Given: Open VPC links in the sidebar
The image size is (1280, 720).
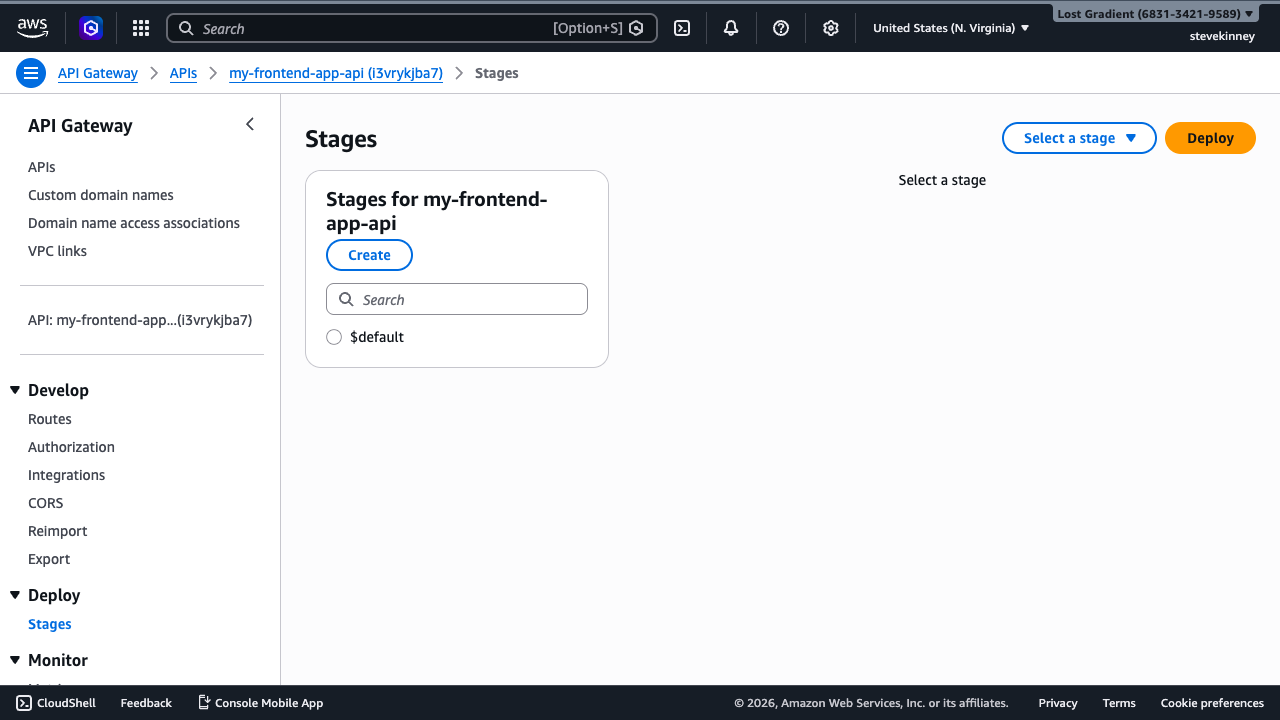Looking at the screenshot, I should pyautogui.click(x=57, y=251).
